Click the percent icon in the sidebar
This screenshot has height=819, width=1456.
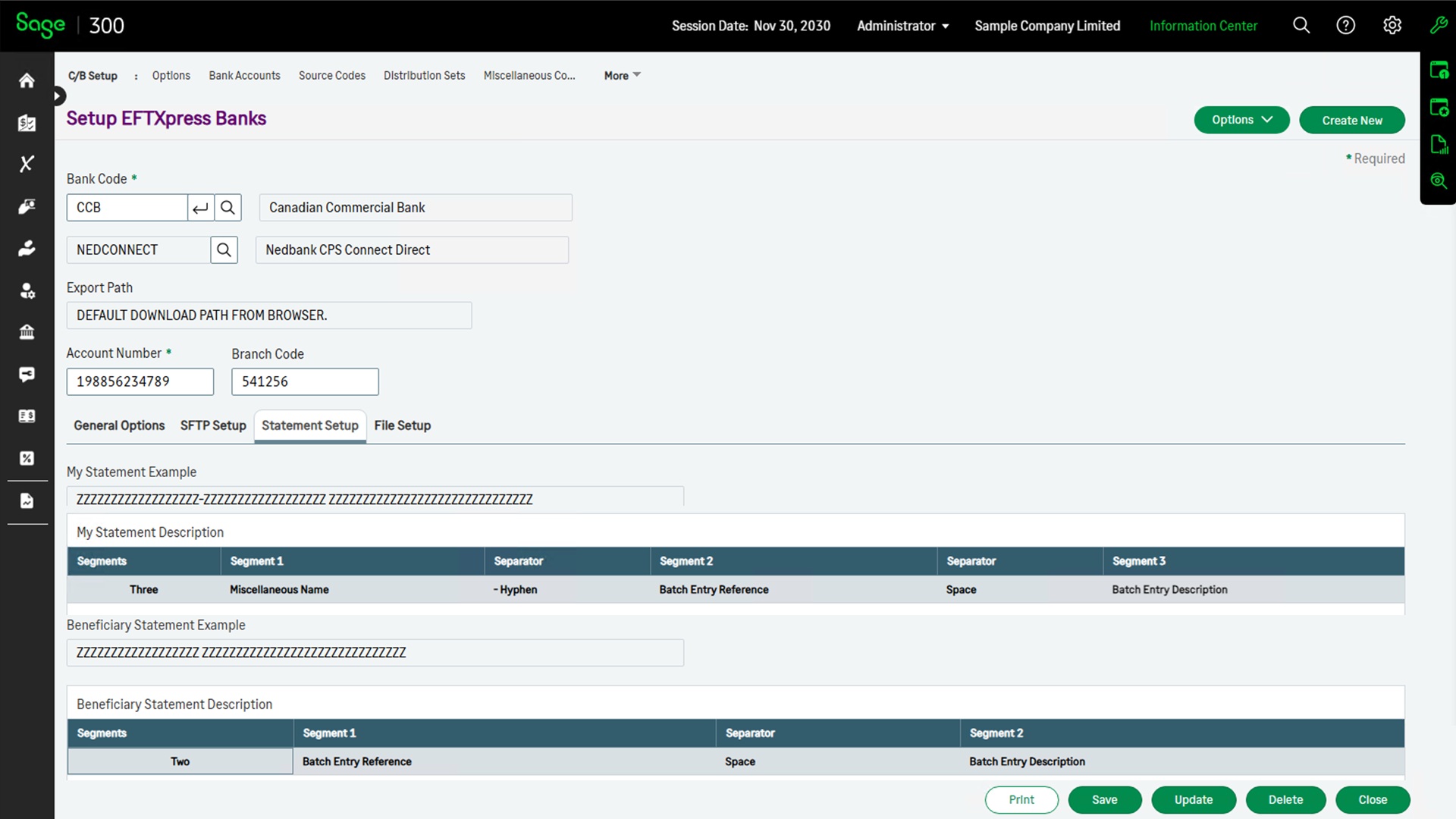(x=27, y=458)
